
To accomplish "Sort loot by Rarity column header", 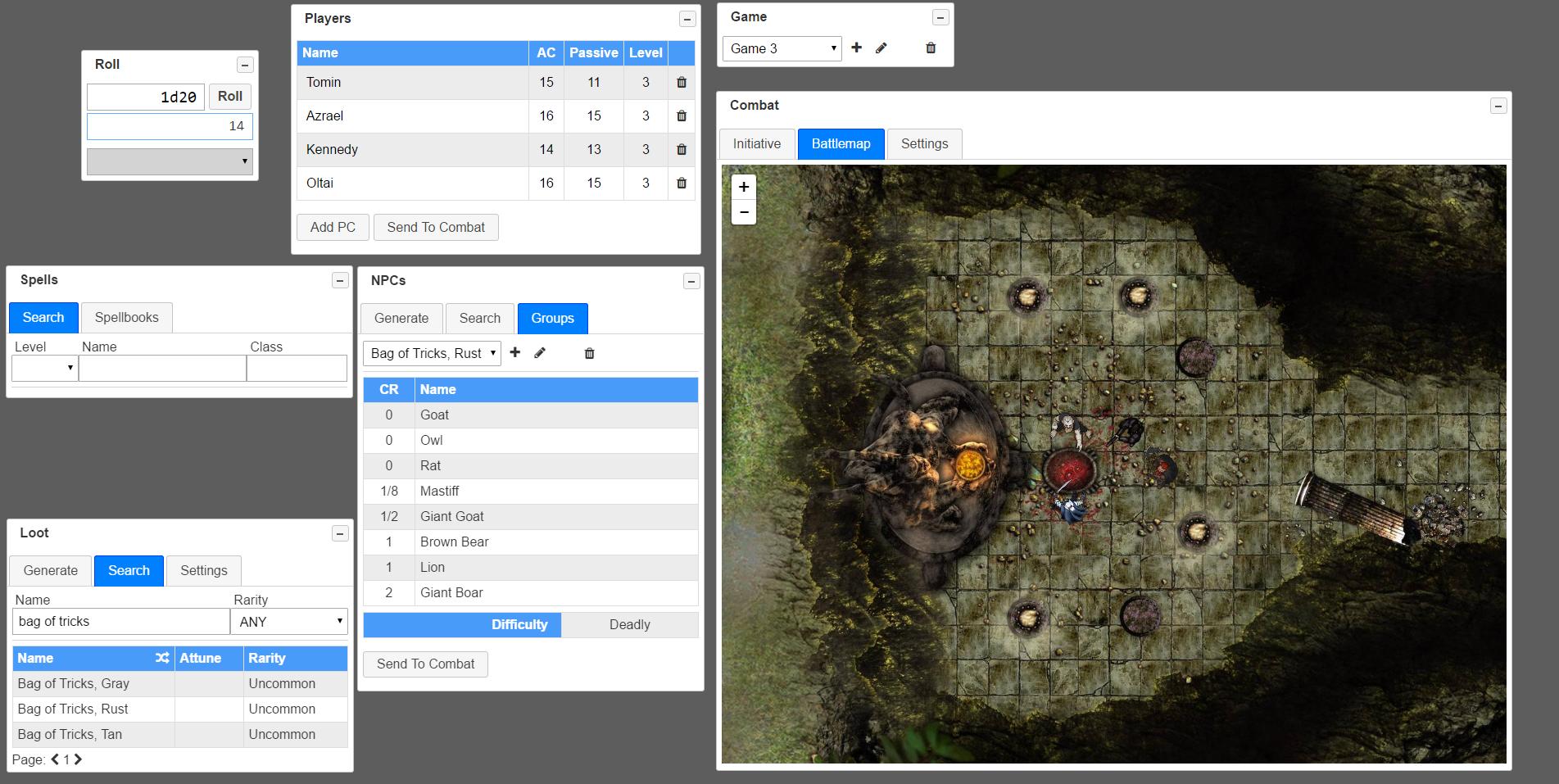I will (x=295, y=659).
